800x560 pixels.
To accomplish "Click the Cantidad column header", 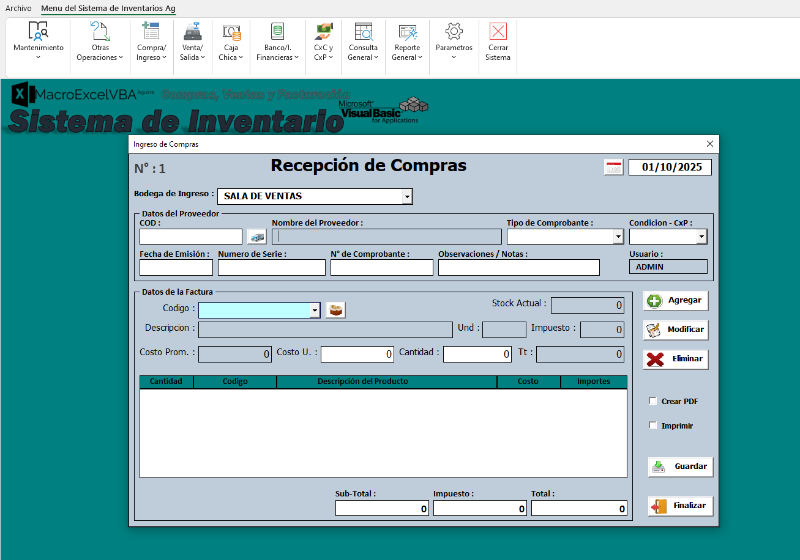I will tap(166, 381).
